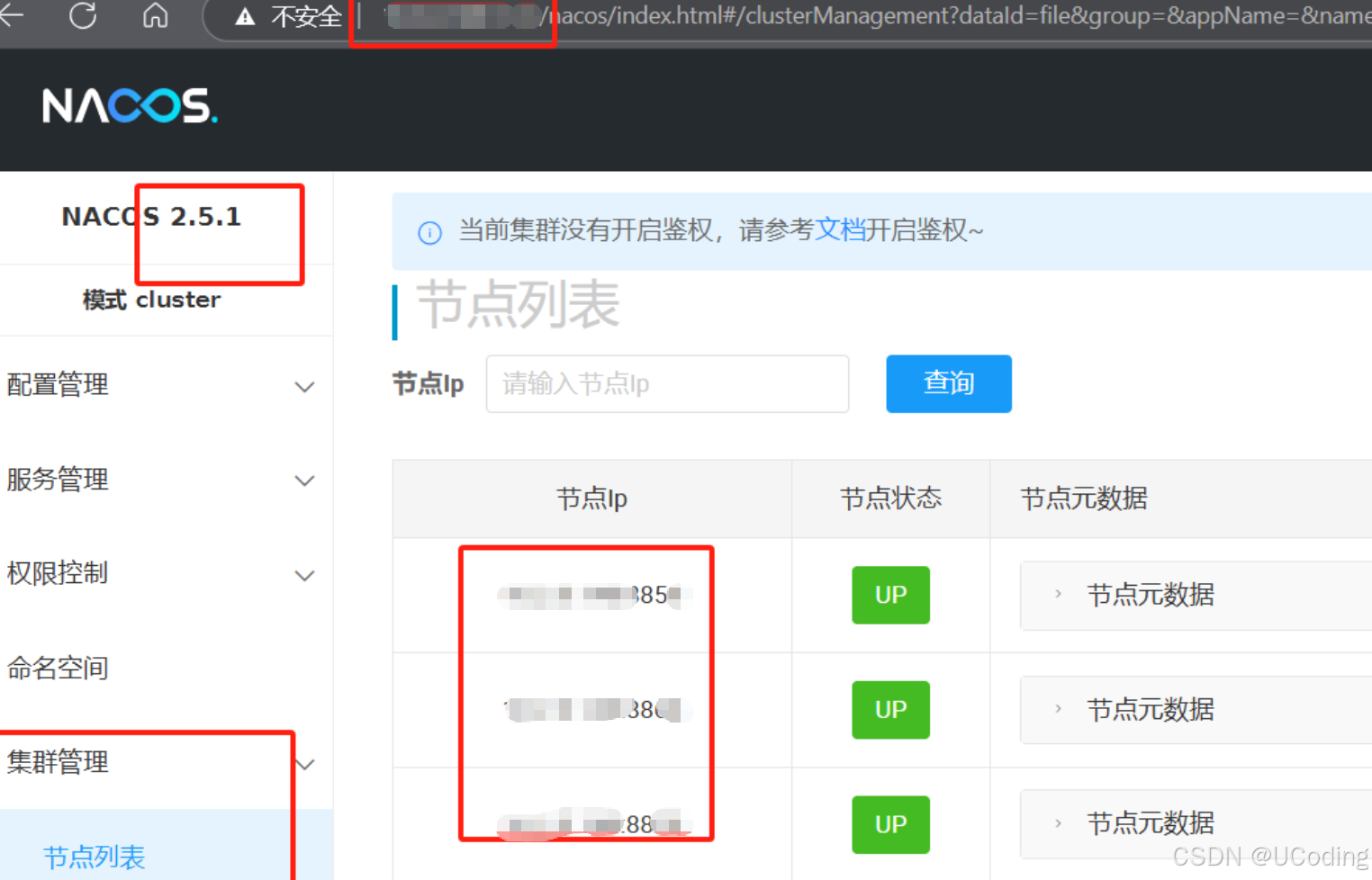Expand 节点元数据 in second node row
This screenshot has height=880, width=1372.
[1059, 709]
